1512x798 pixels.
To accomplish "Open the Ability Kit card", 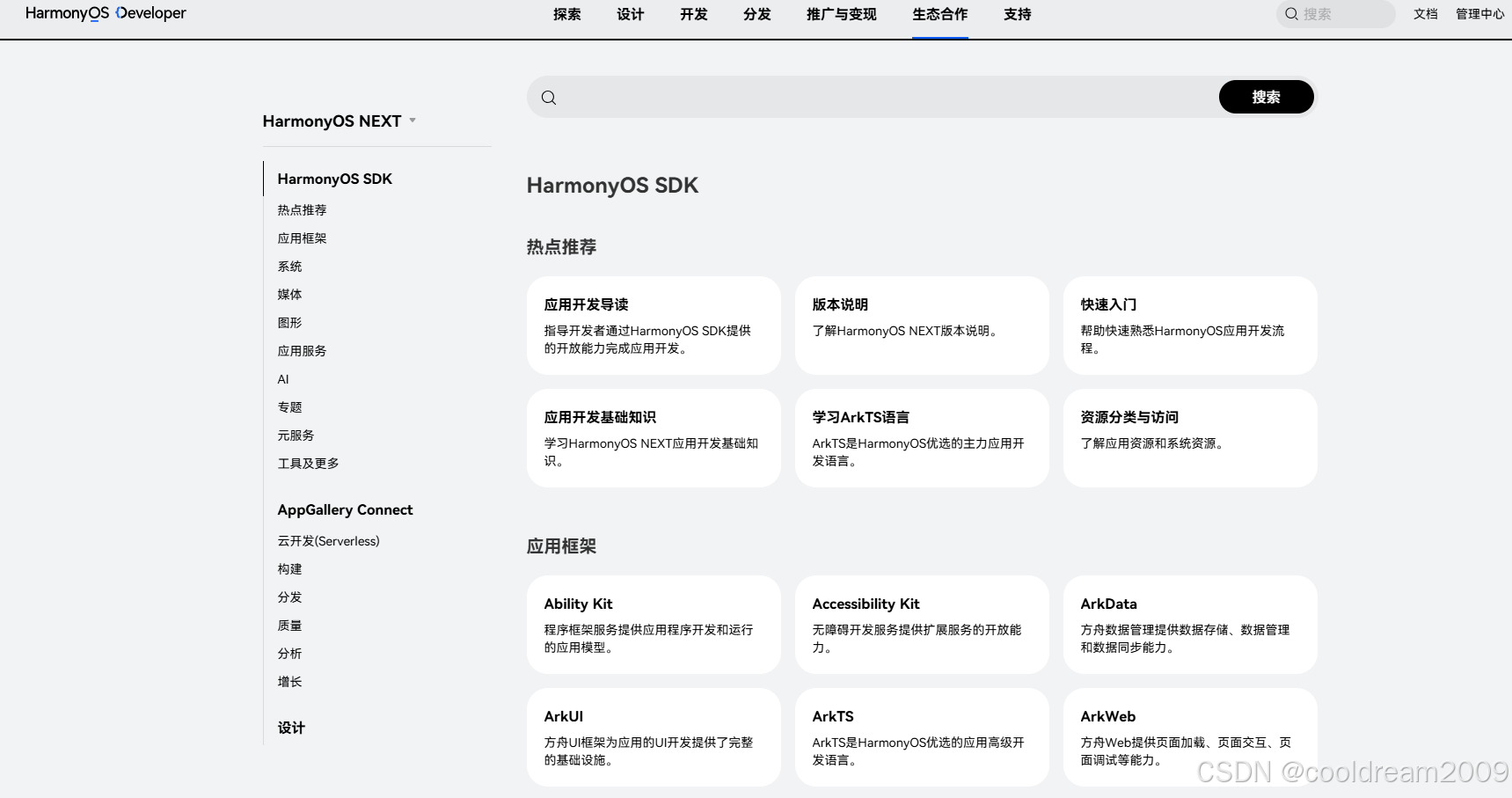I will pos(654,625).
